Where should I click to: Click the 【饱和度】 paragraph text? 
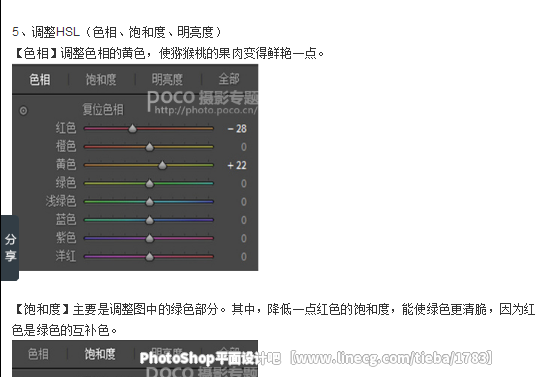[x=273, y=319]
